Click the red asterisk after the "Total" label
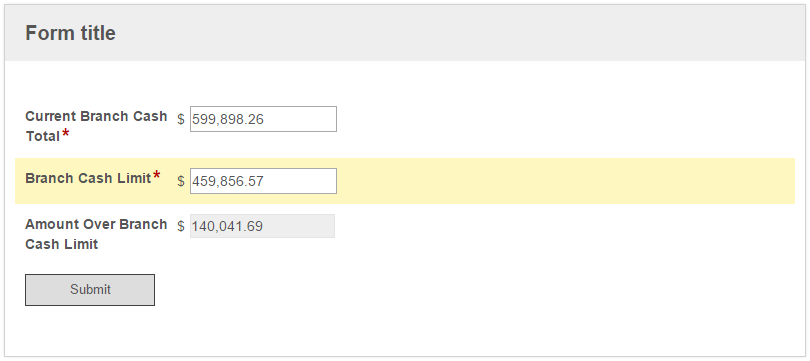This screenshot has height=361, width=810. coord(66,134)
